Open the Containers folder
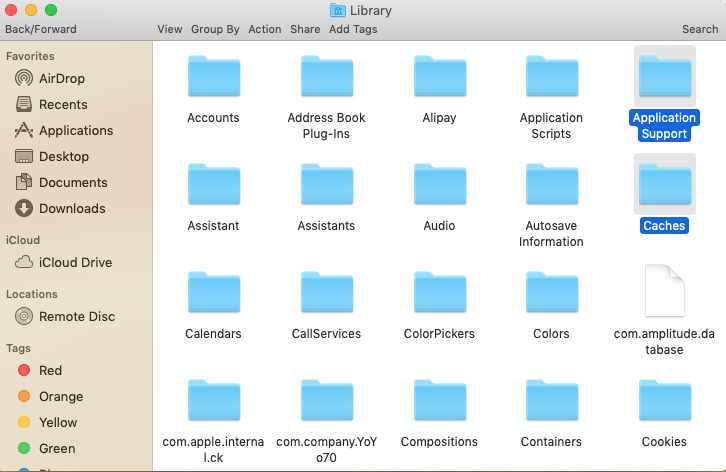This screenshot has height=472, width=726. click(551, 400)
